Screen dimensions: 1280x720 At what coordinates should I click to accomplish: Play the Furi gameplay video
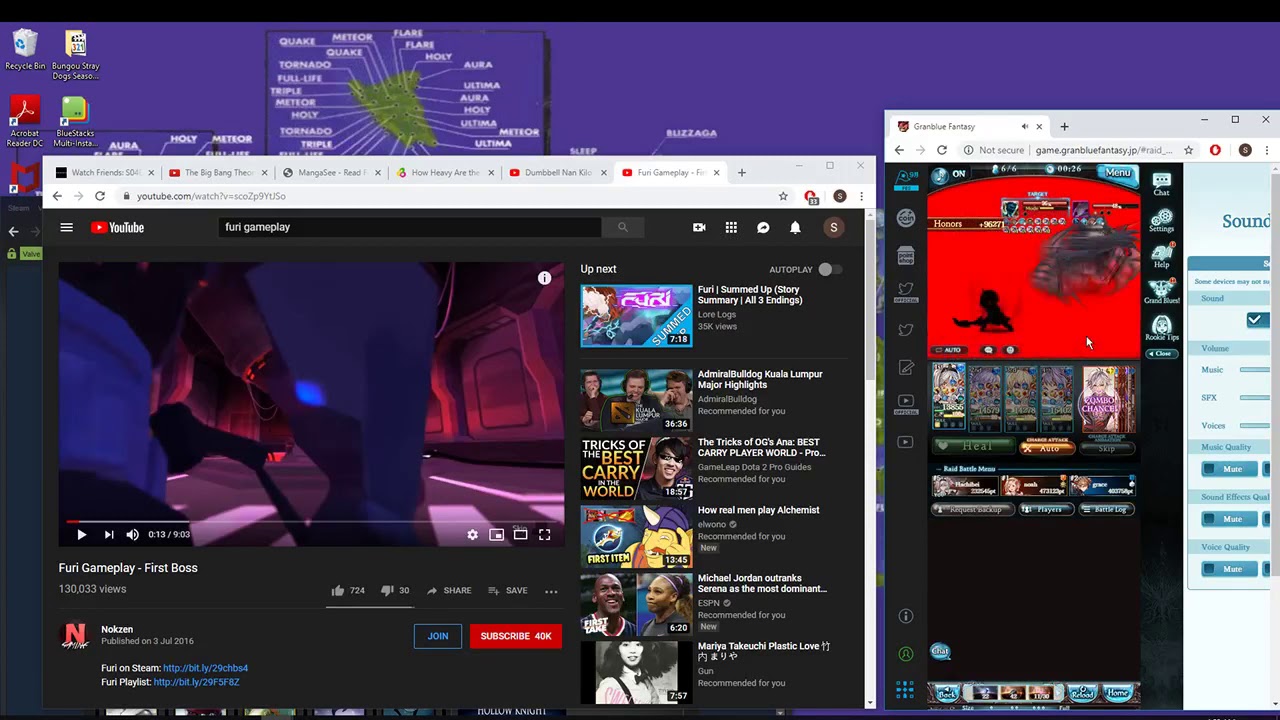(81, 534)
